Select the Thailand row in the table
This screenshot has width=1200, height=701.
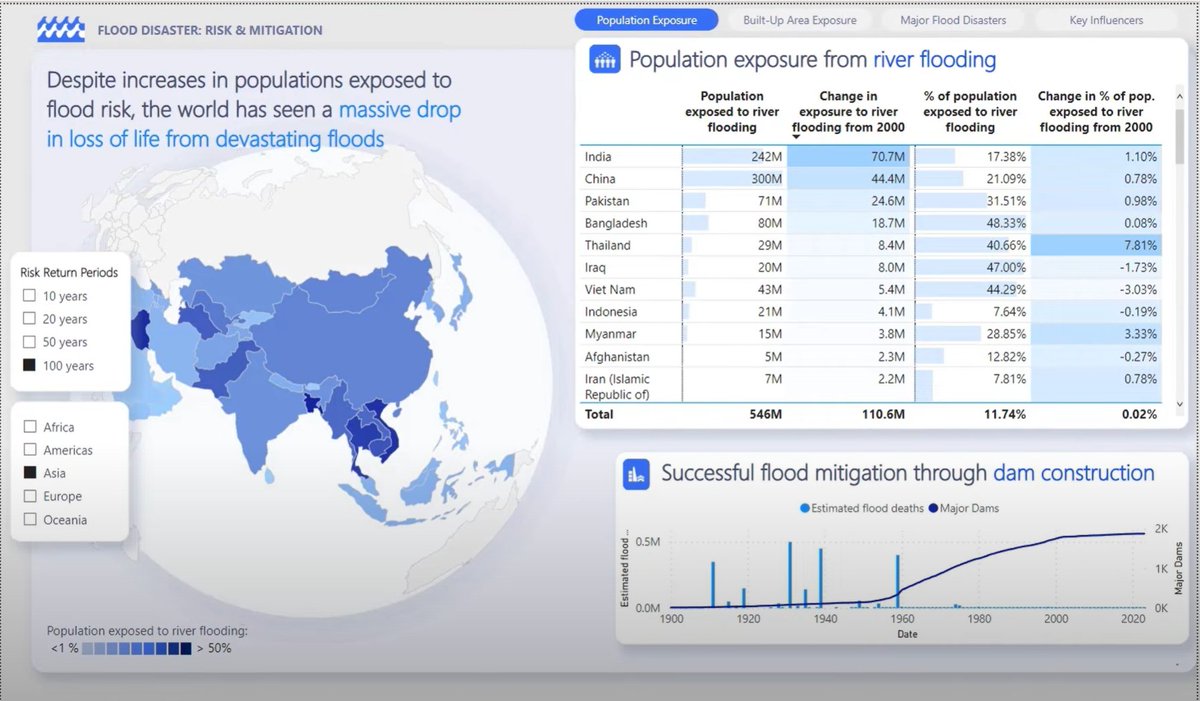click(x=605, y=245)
